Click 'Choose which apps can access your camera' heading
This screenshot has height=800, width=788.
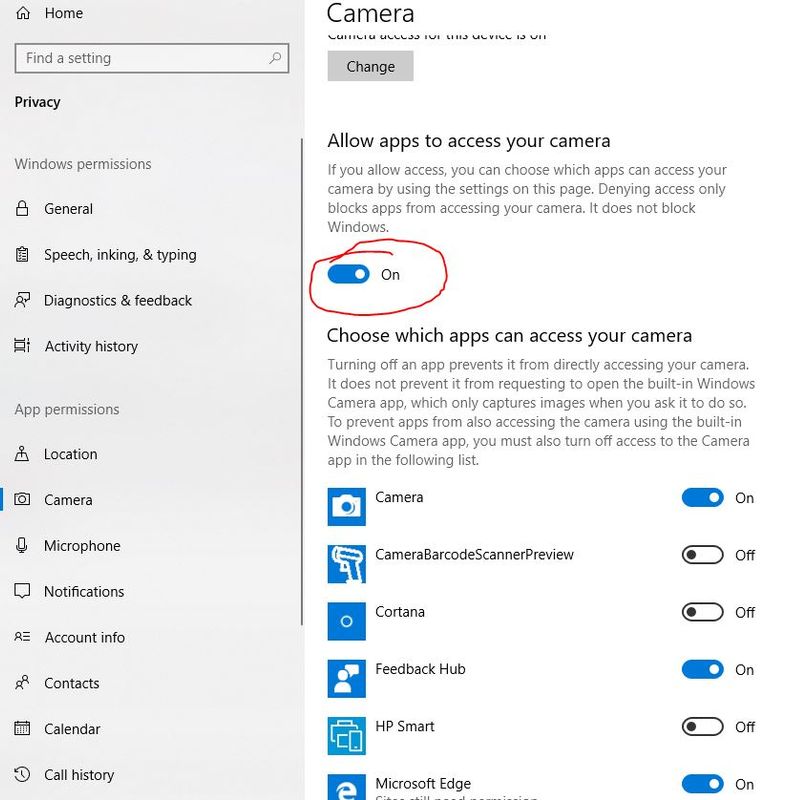tap(509, 336)
